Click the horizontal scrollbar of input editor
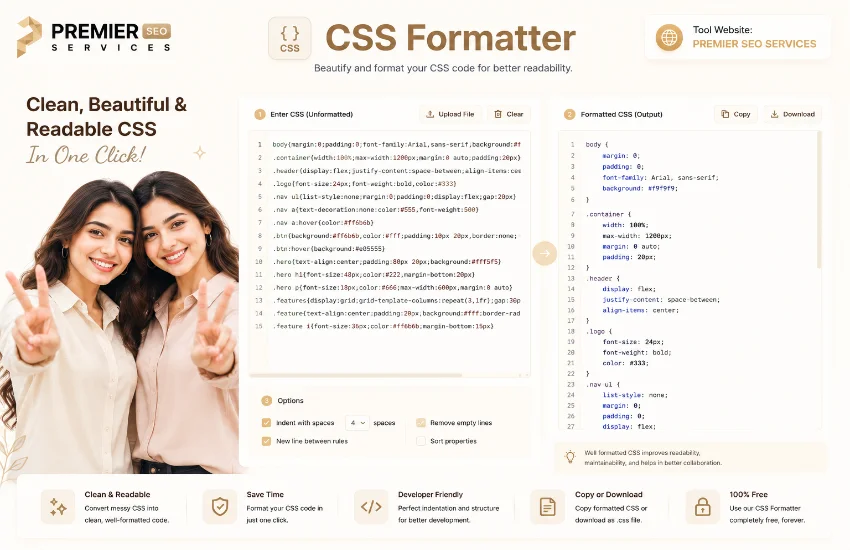The width and height of the screenshot is (850, 550). (x=356, y=375)
